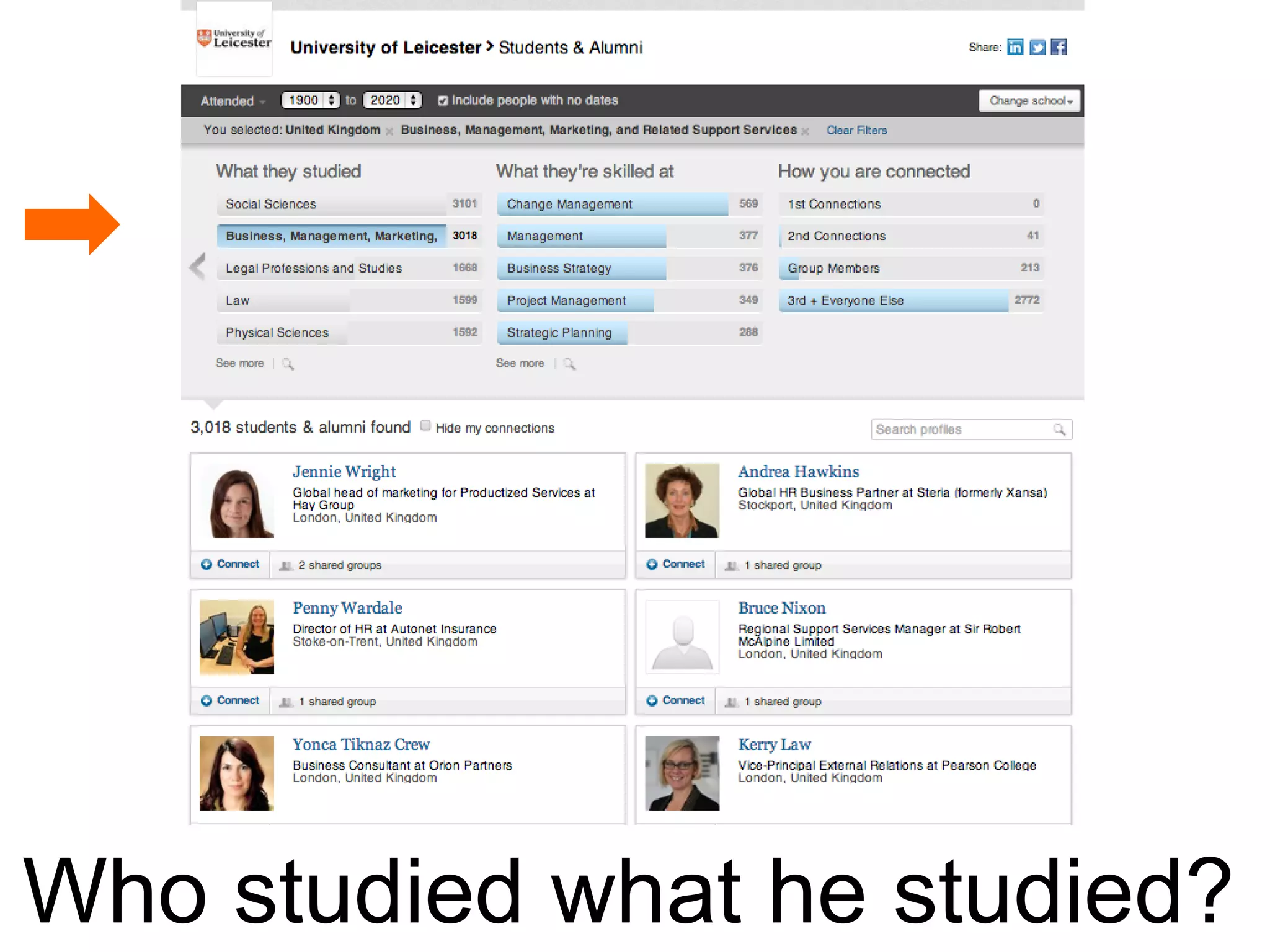Open the 1900 start year selector

(x=310, y=100)
